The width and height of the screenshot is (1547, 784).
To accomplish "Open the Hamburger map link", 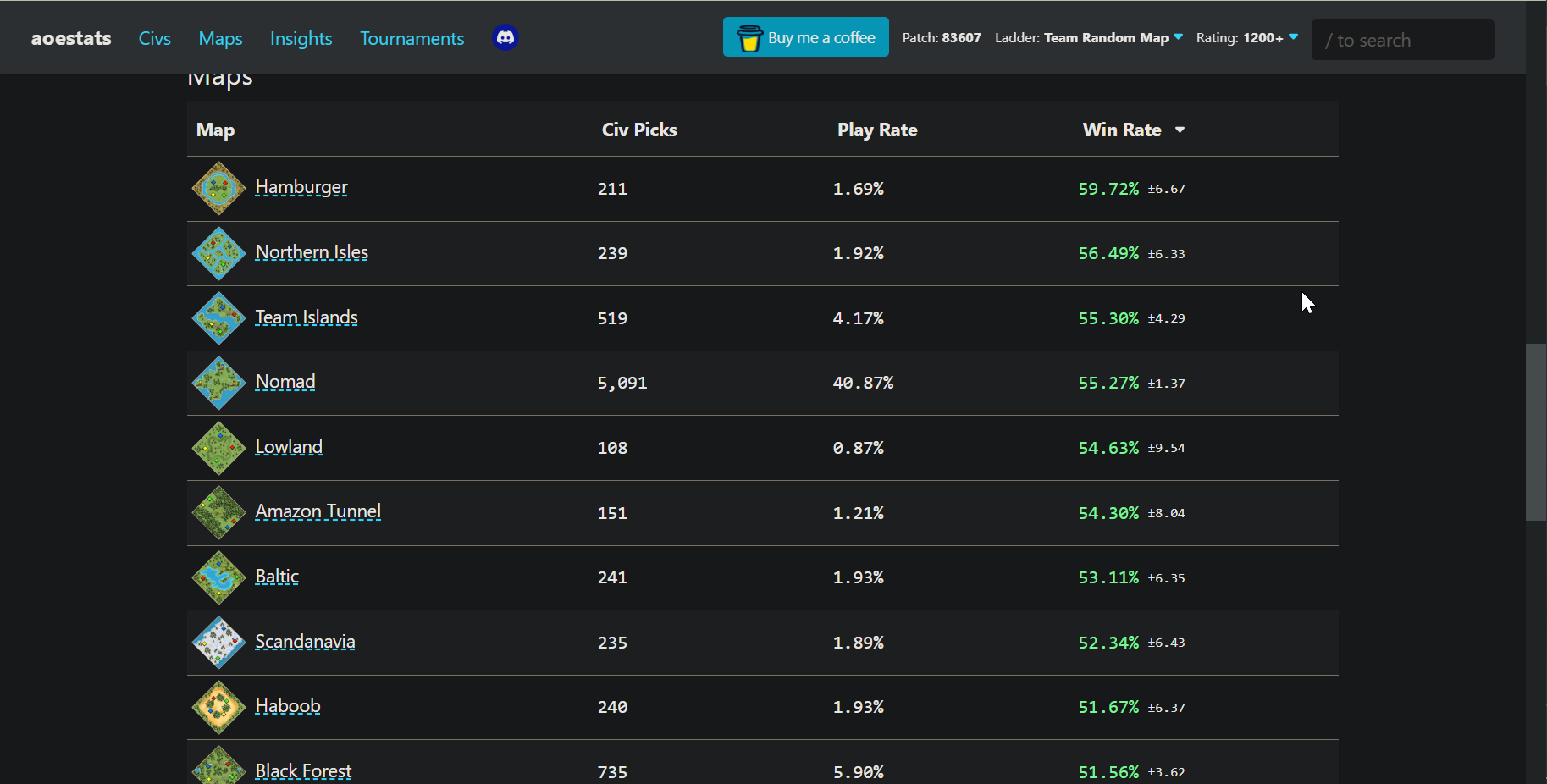I will pos(301,187).
